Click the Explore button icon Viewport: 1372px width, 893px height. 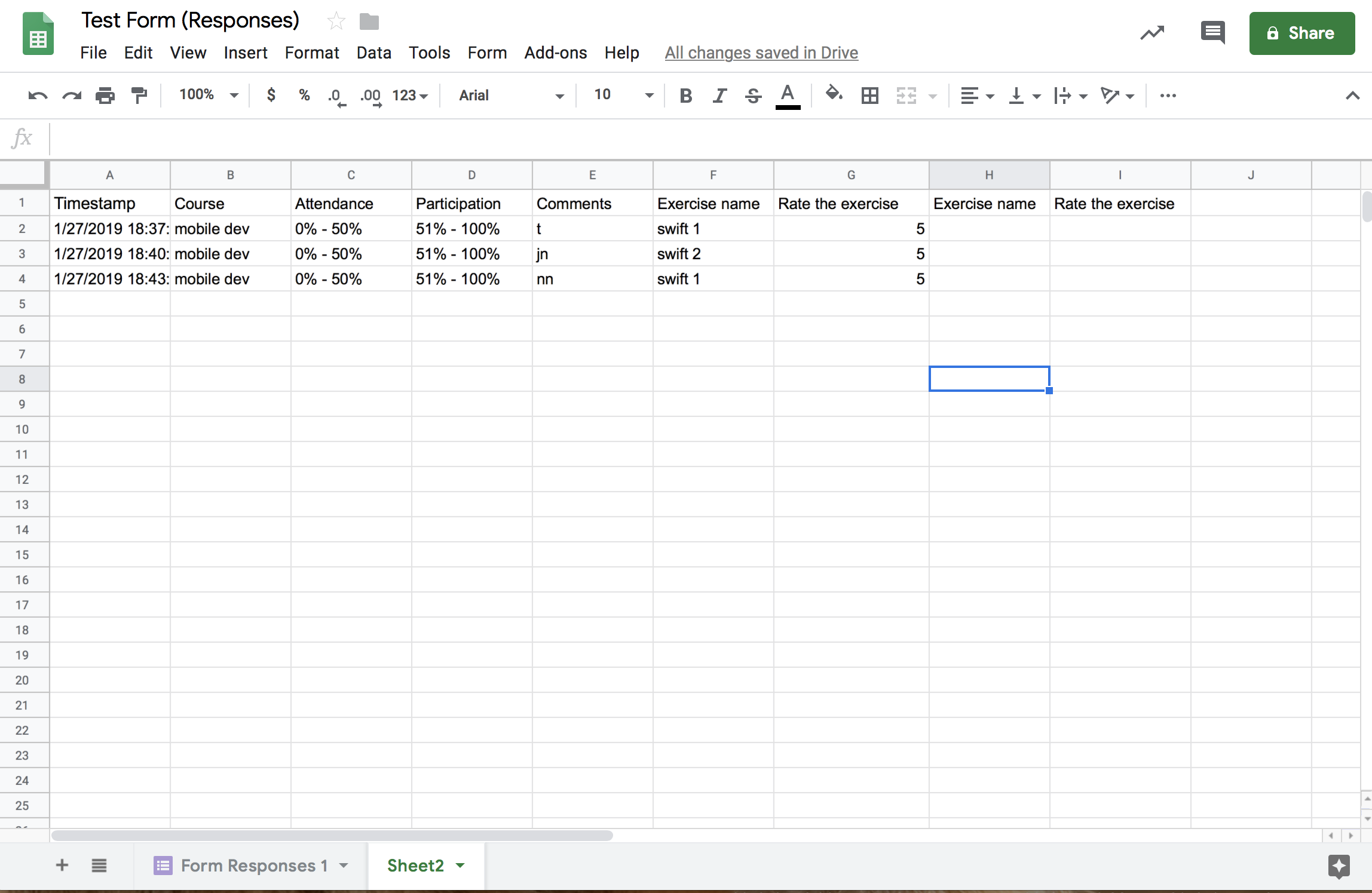tap(1339, 866)
